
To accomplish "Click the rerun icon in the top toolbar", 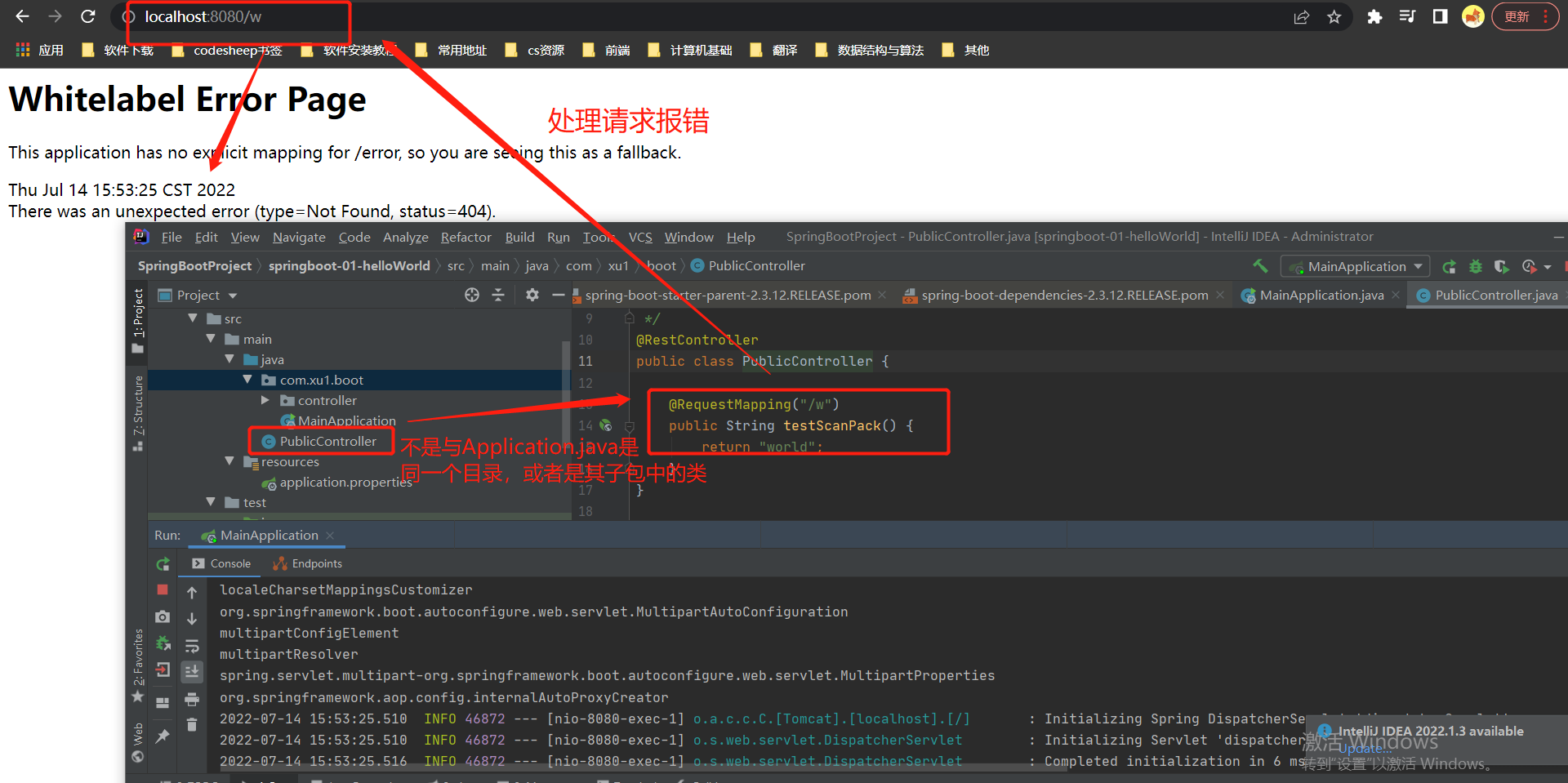I will pyautogui.click(x=1450, y=266).
